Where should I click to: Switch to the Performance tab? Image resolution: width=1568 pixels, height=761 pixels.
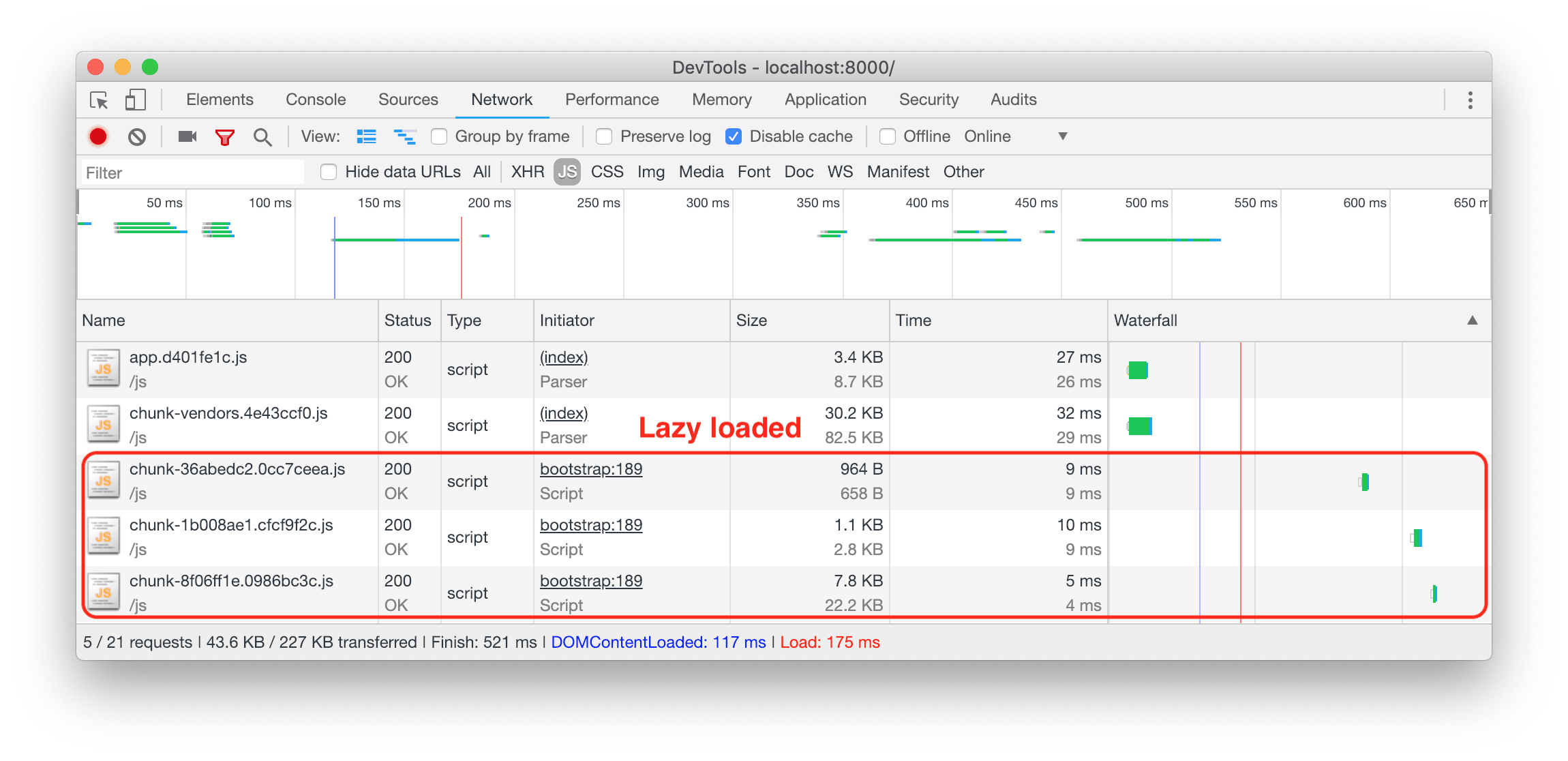(612, 100)
